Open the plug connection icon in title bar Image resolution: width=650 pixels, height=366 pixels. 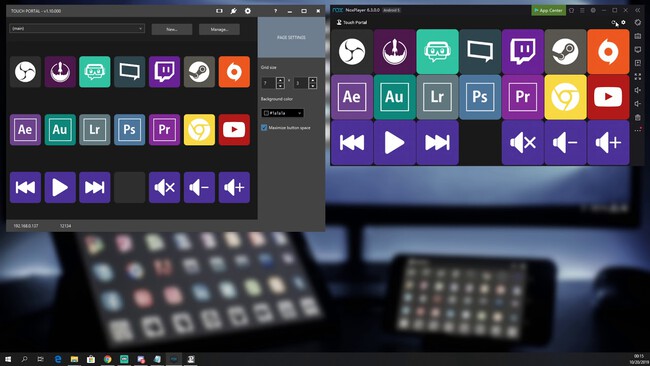click(233, 11)
